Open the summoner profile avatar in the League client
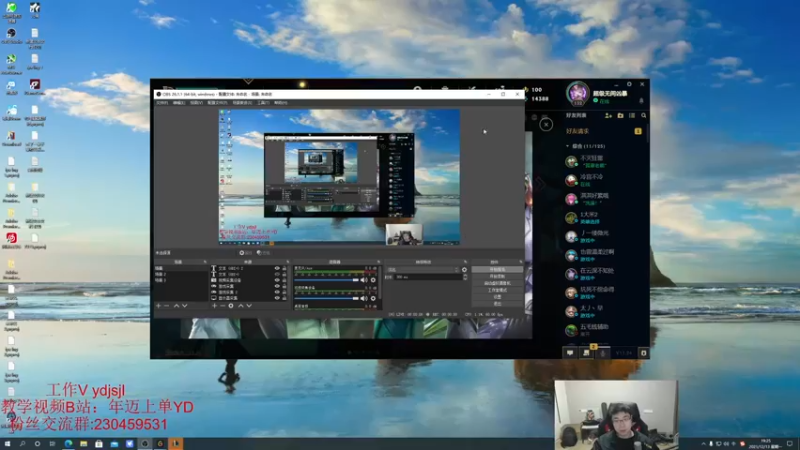 point(578,93)
